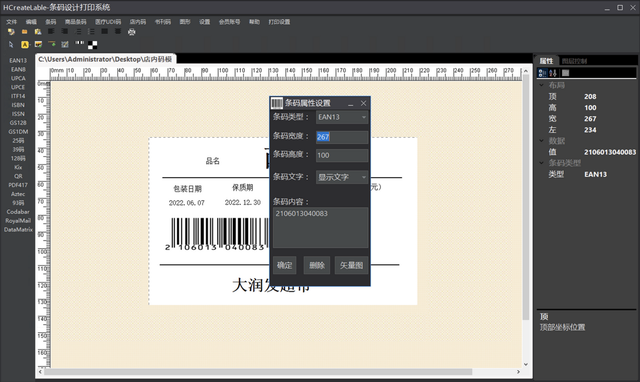Open the 条码文字 显示文字 dropdown

click(x=342, y=177)
